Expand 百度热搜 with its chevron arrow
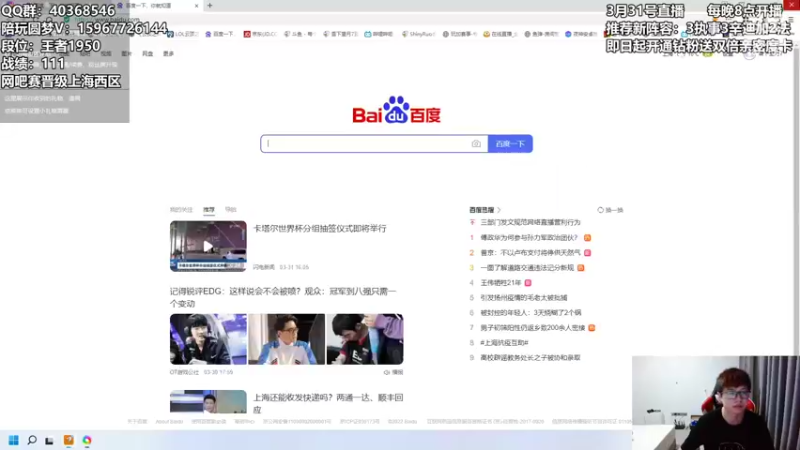 click(499, 210)
